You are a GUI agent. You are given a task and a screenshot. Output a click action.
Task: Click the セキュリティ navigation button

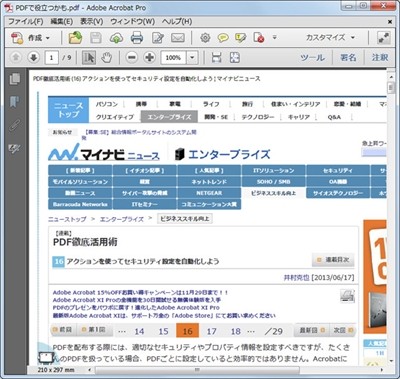pos(338,170)
